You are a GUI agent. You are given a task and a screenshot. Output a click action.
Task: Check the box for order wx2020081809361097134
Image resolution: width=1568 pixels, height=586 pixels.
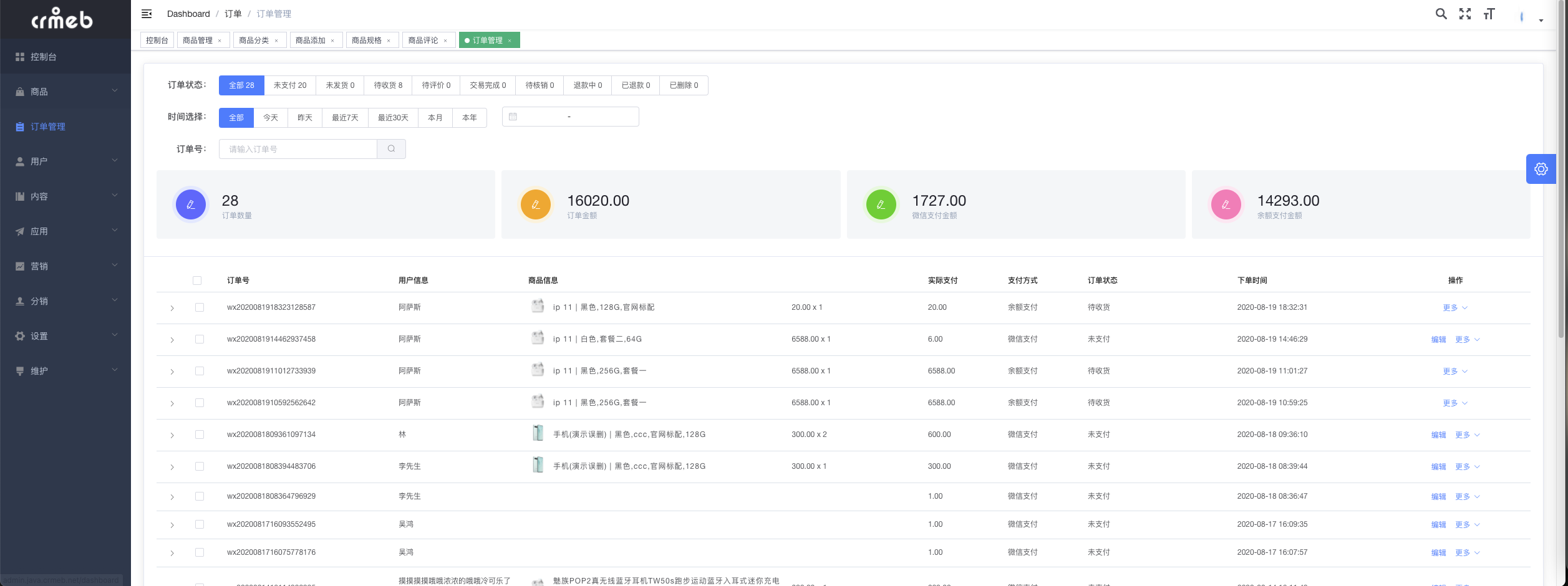click(200, 435)
